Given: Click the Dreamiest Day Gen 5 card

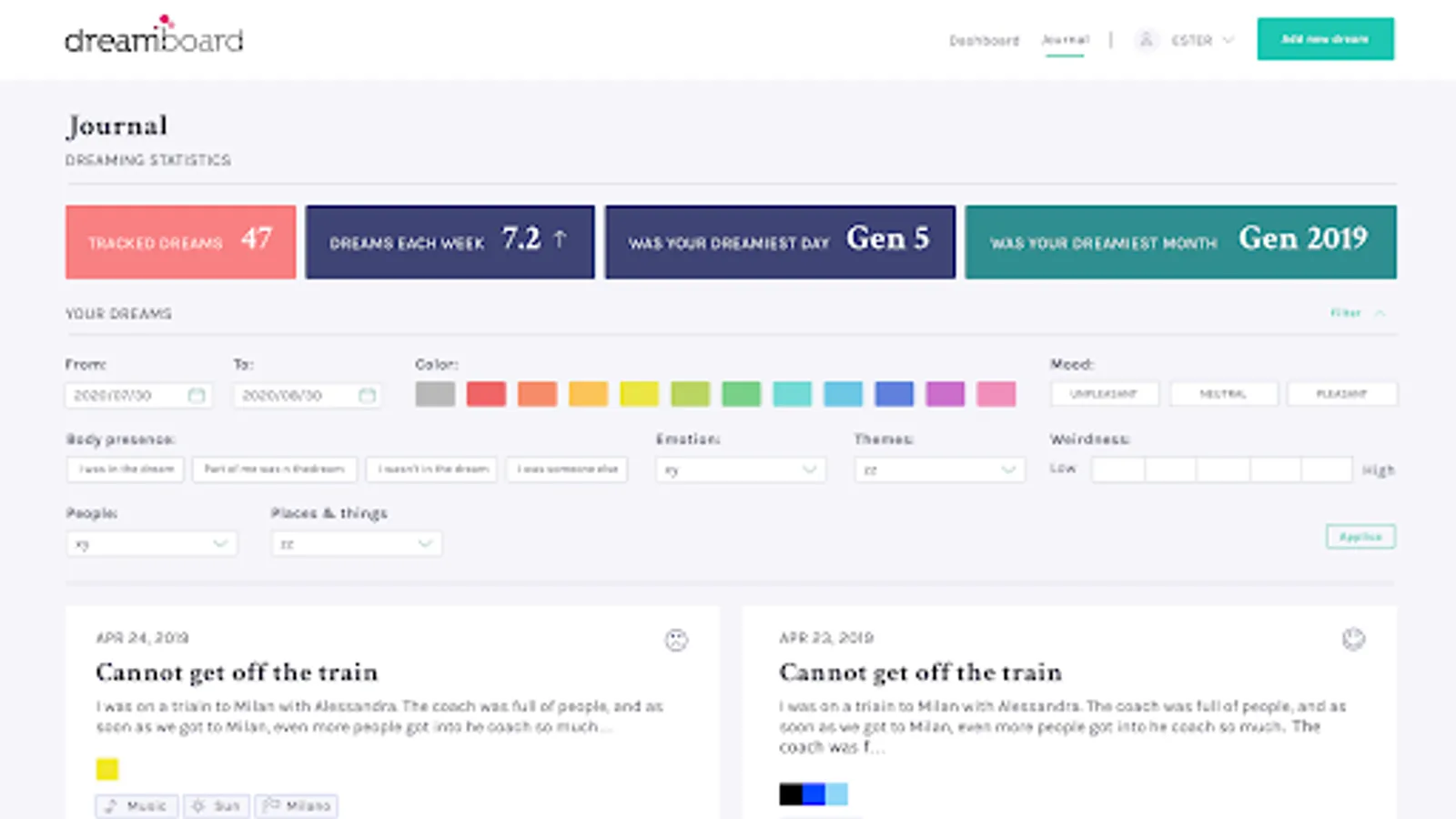Looking at the screenshot, I should click(x=780, y=242).
